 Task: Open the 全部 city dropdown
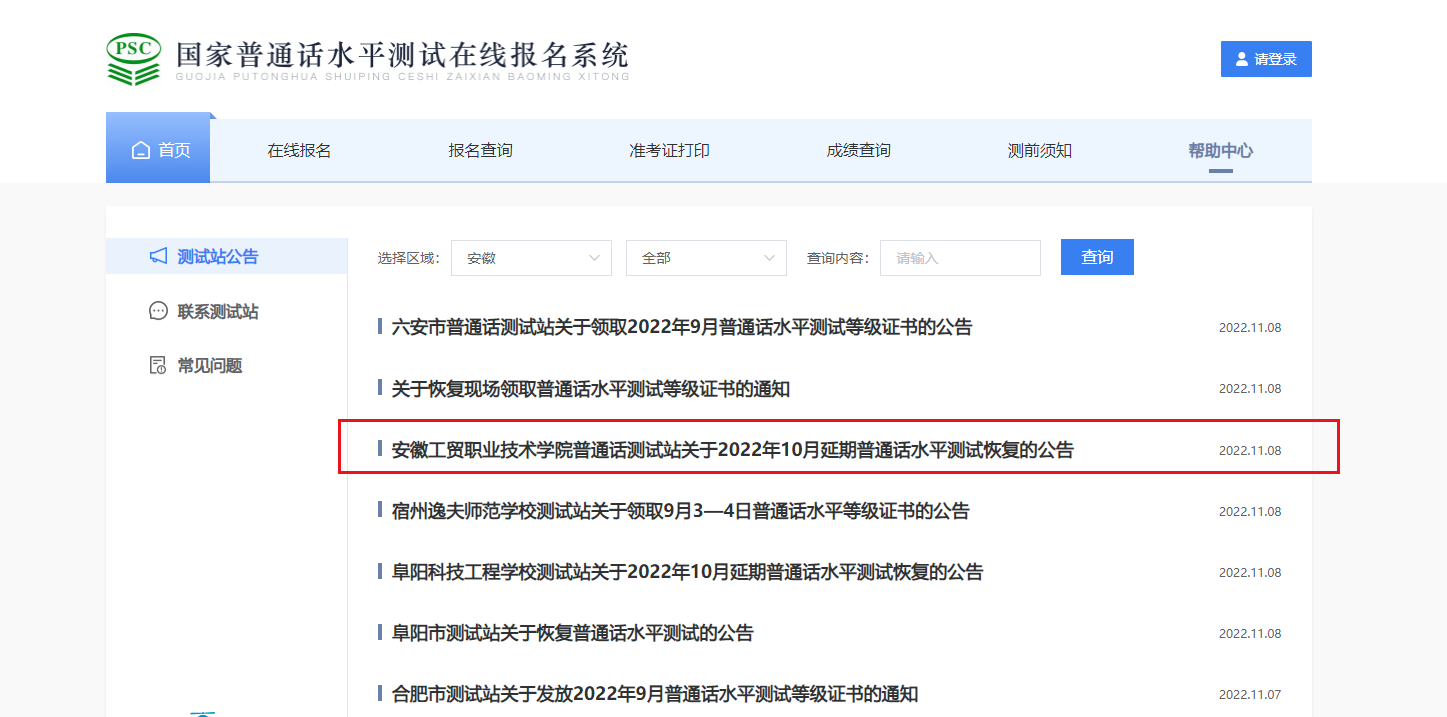(706, 258)
